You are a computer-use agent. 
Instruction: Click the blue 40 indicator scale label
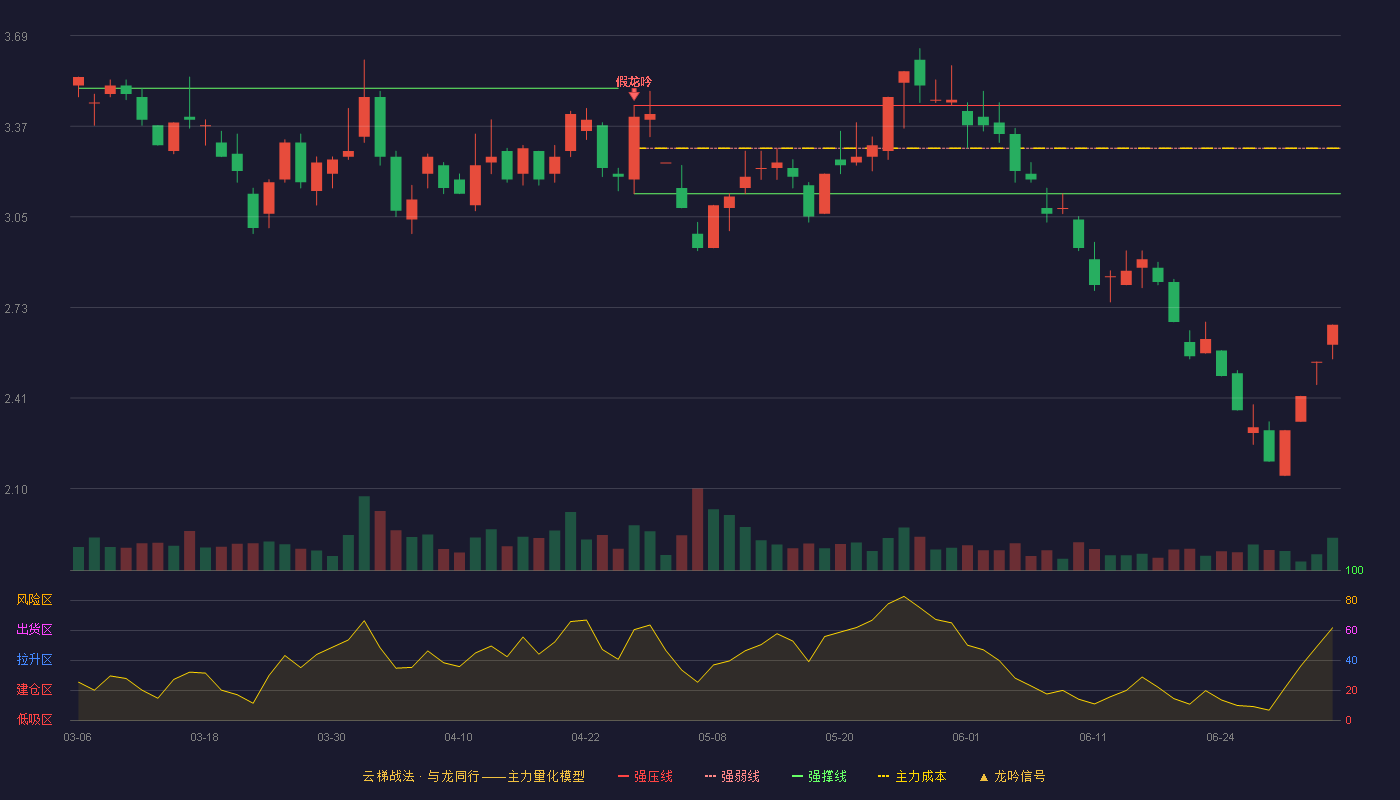pos(1351,661)
